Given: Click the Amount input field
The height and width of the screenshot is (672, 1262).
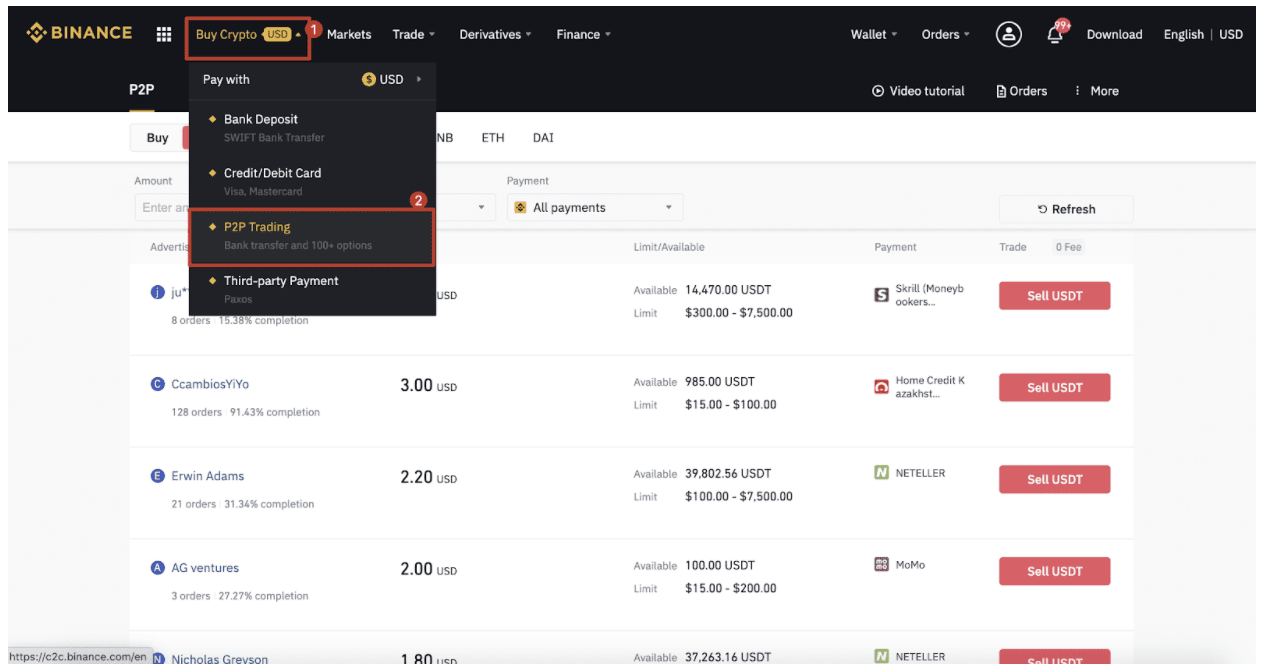Looking at the screenshot, I should pos(162,208).
